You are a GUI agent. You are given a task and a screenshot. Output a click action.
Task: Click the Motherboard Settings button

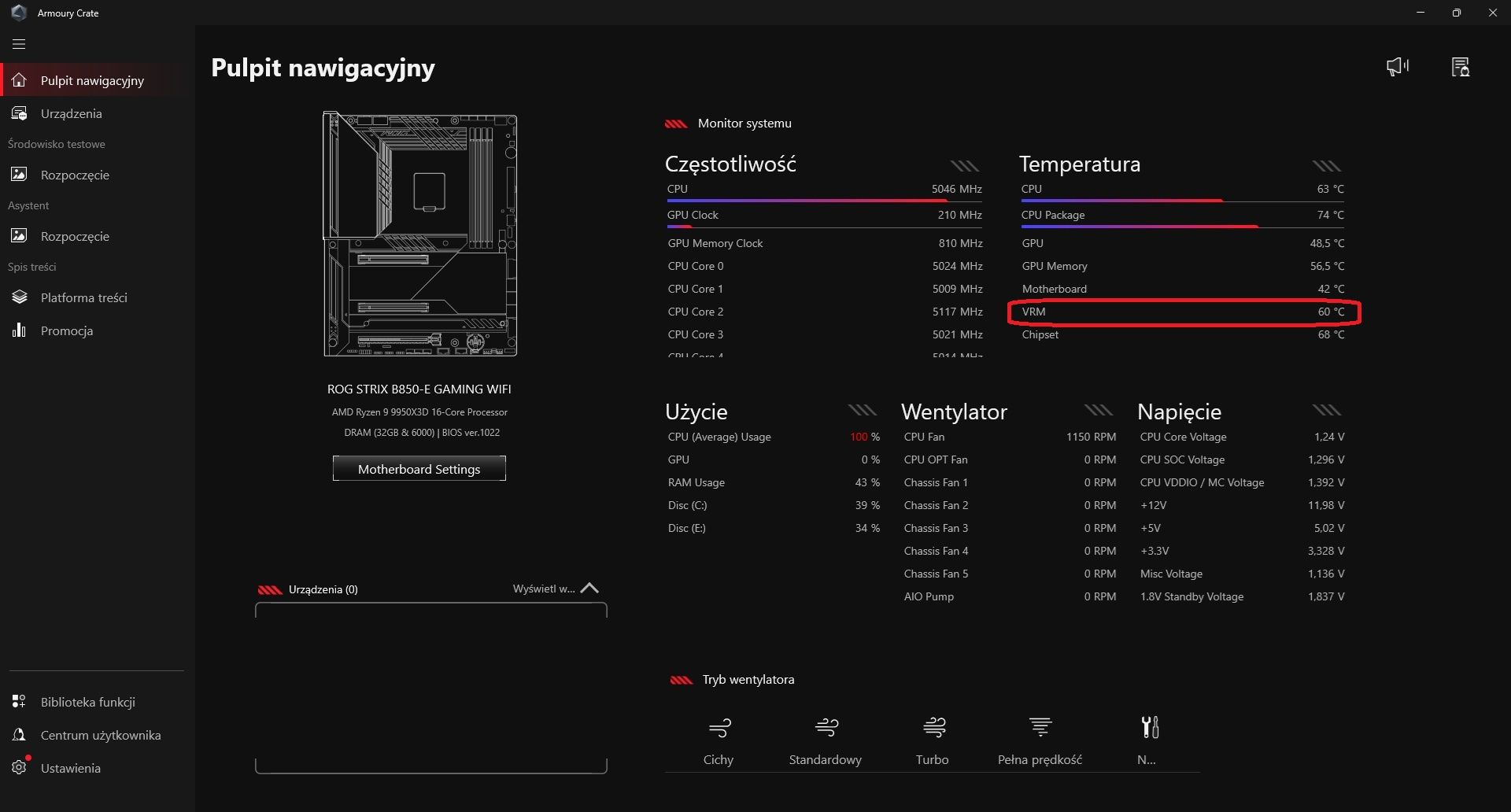pyautogui.click(x=419, y=469)
